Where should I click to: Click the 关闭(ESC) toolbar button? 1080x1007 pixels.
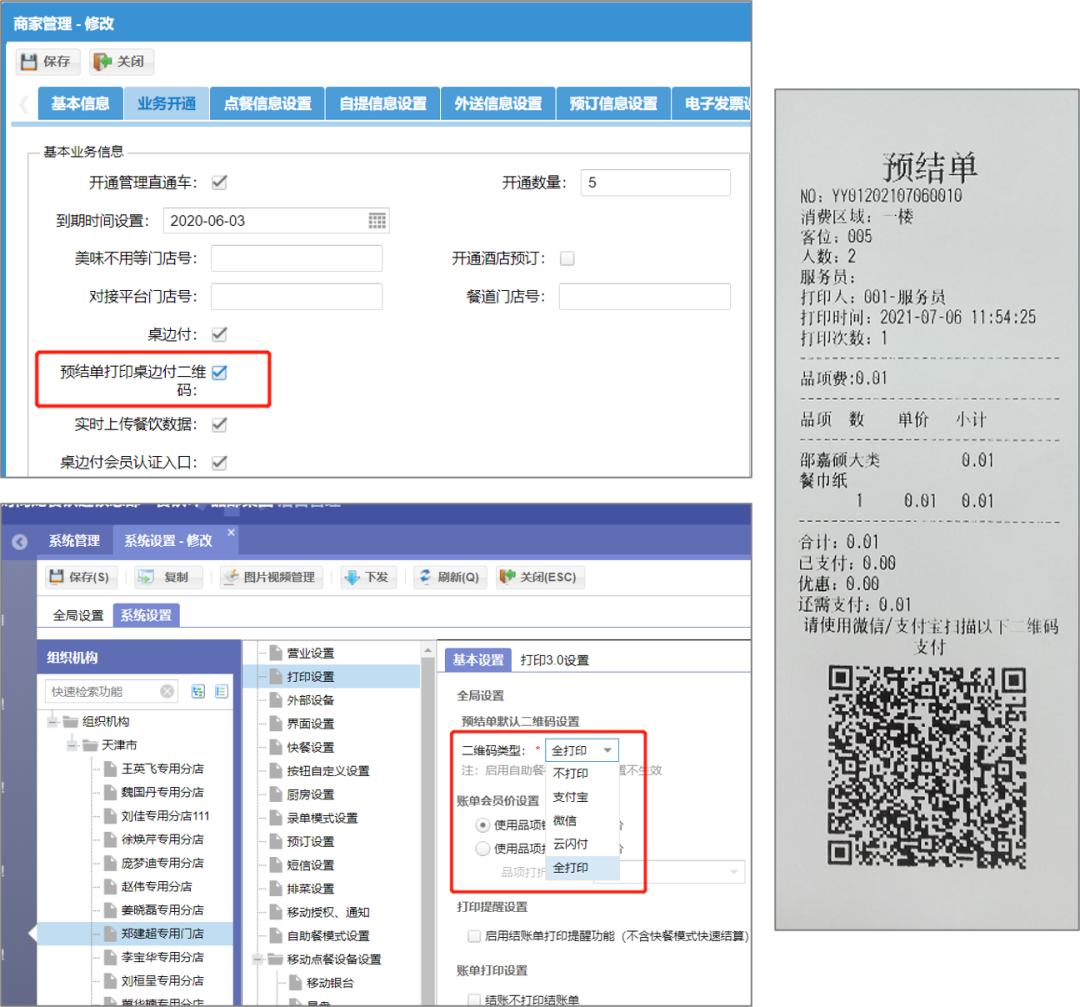tap(540, 577)
